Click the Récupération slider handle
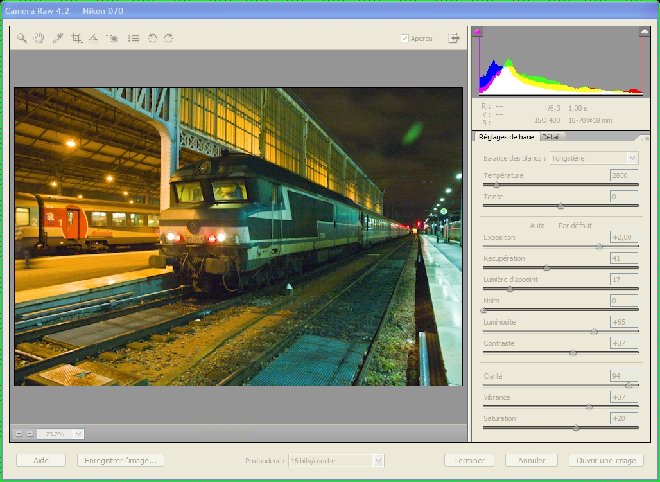 [x=546, y=268]
